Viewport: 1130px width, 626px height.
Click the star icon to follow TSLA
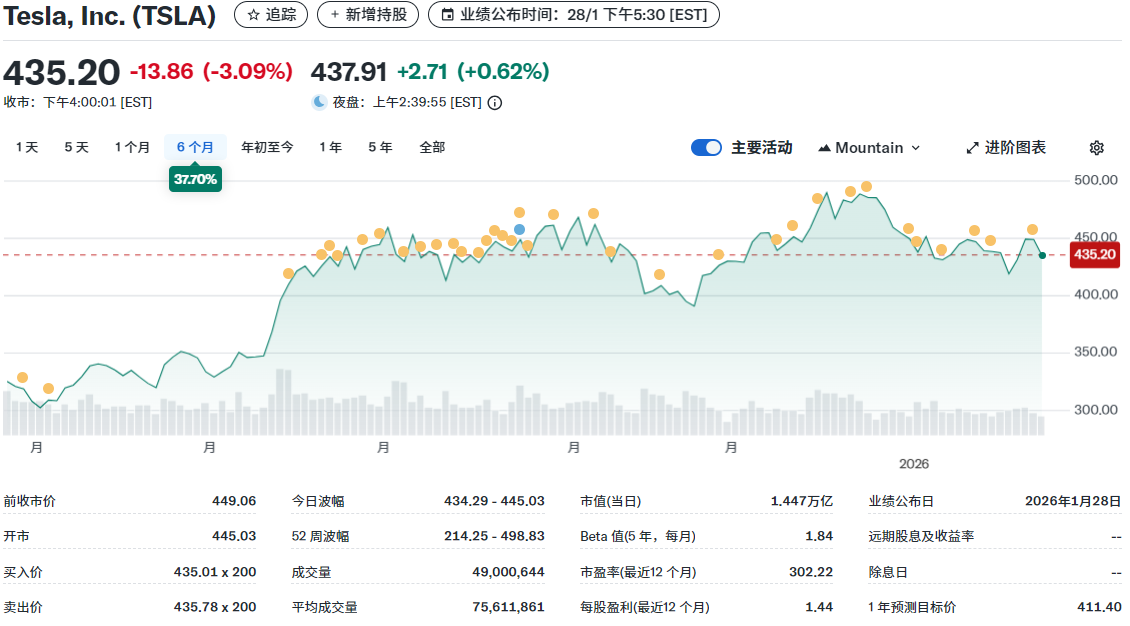(x=252, y=15)
